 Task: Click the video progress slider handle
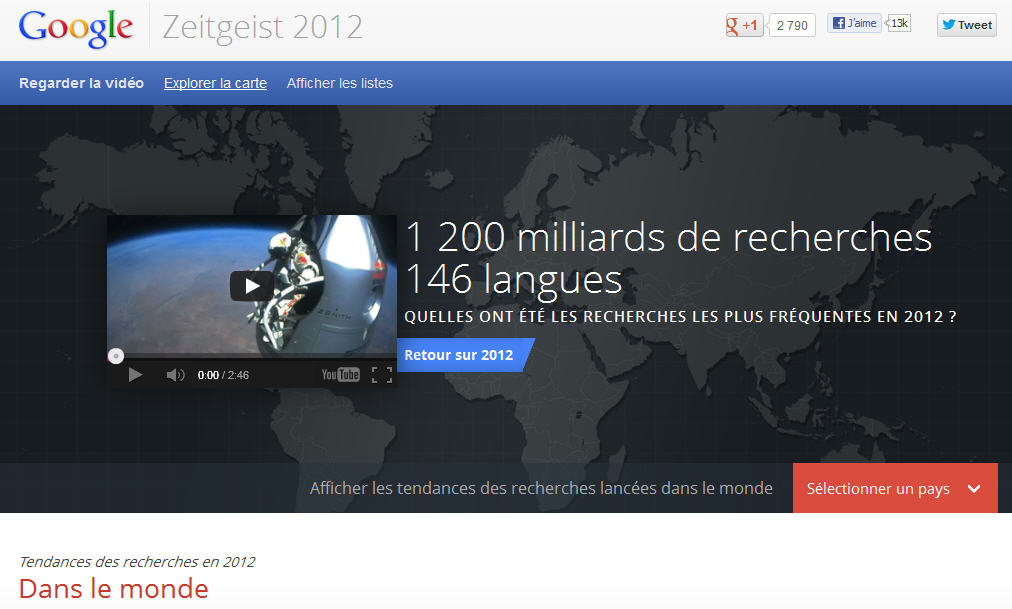116,355
